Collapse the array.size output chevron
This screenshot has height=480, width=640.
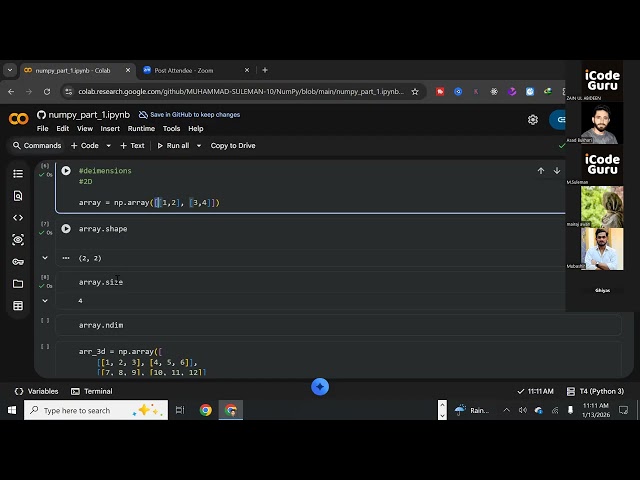pyautogui.click(x=45, y=301)
